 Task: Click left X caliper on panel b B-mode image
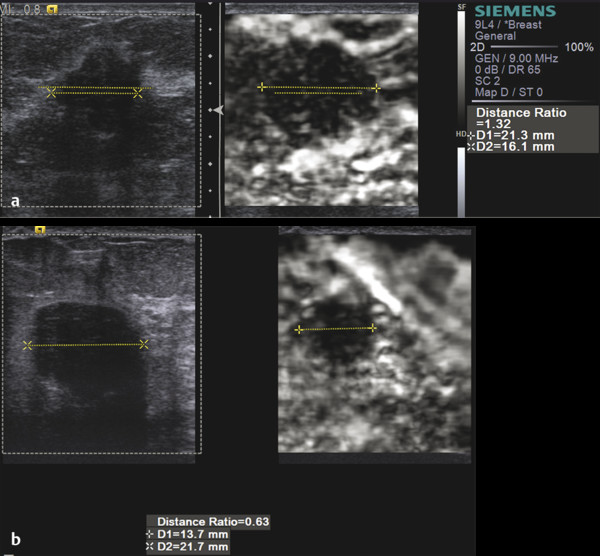tap(28, 345)
